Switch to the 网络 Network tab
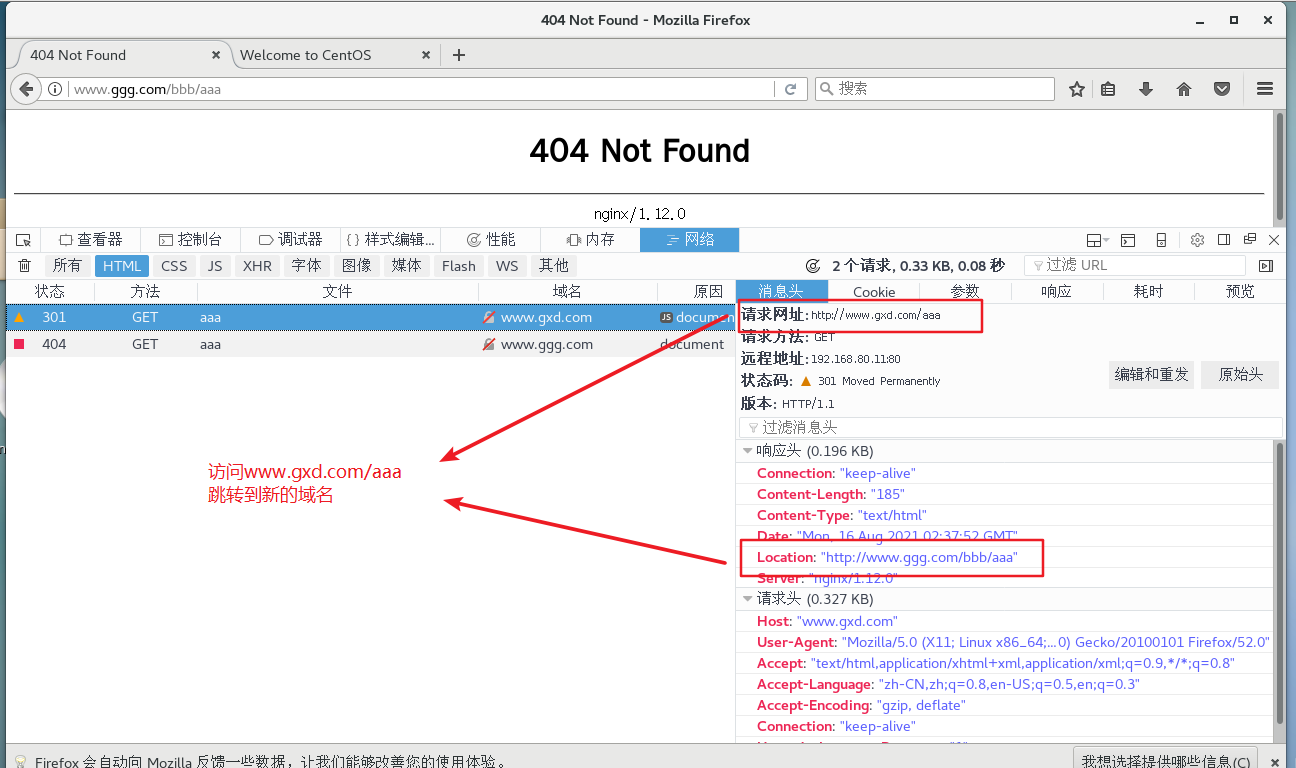The width and height of the screenshot is (1296, 768). coord(690,240)
